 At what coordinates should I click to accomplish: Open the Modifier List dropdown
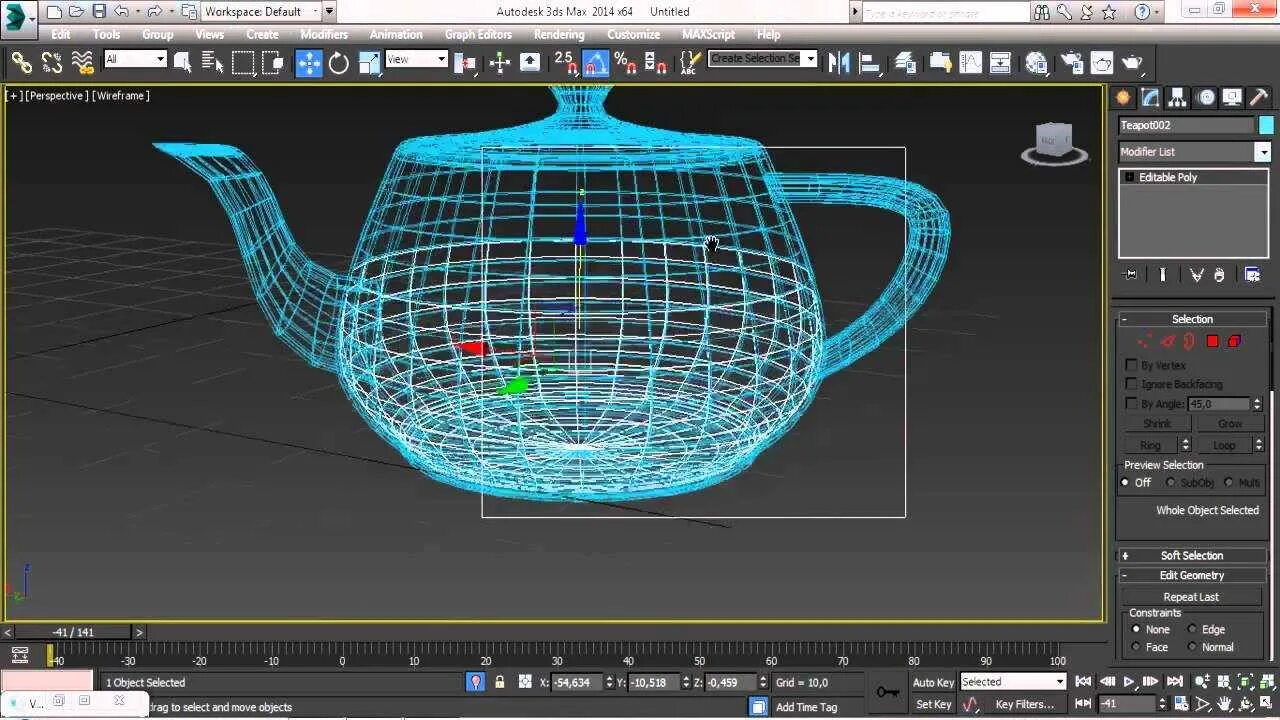1262,151
